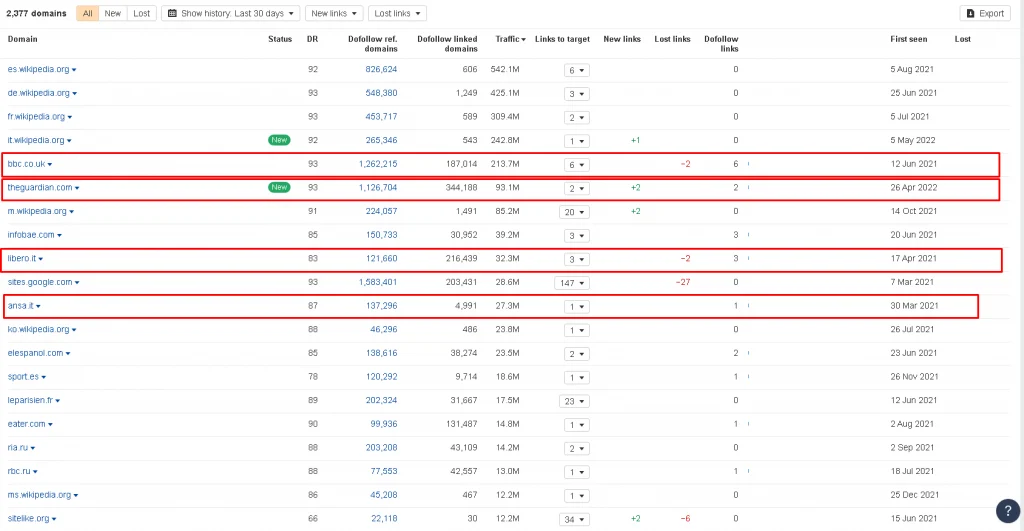Sort by Dofollow linked domains header

447,44
